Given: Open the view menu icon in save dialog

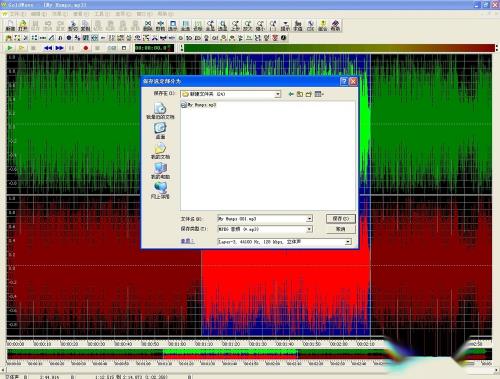Looking at the screenshot, I should tap(319, 94).
